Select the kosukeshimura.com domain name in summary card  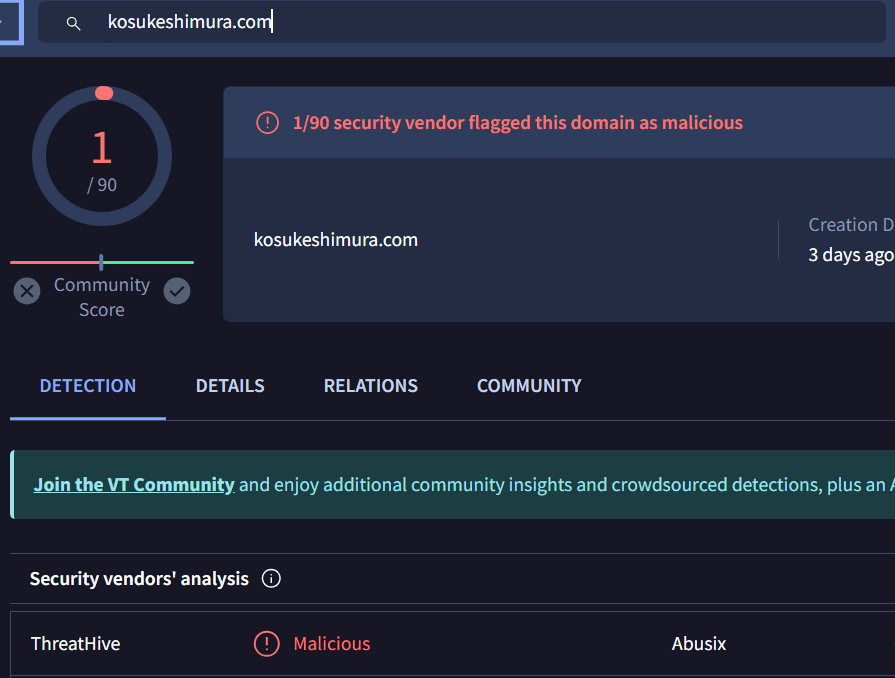(336, 240)
